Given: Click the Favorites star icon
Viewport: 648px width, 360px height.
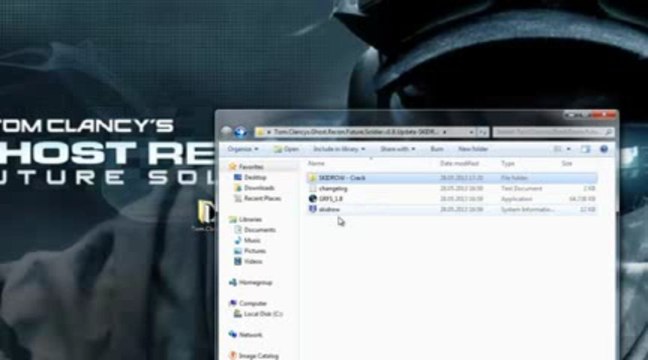Looking at the screenshot, I should (x=233, y=167).
